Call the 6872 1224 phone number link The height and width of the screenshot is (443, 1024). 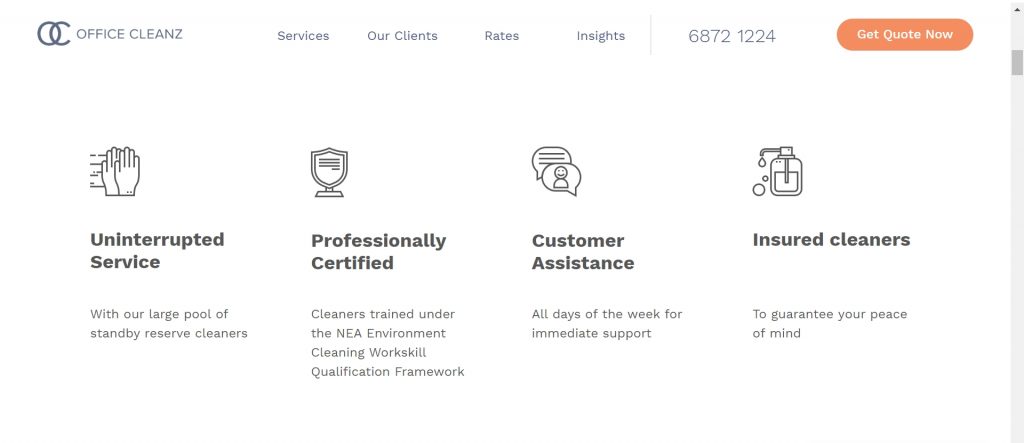[x=732, y=36]
